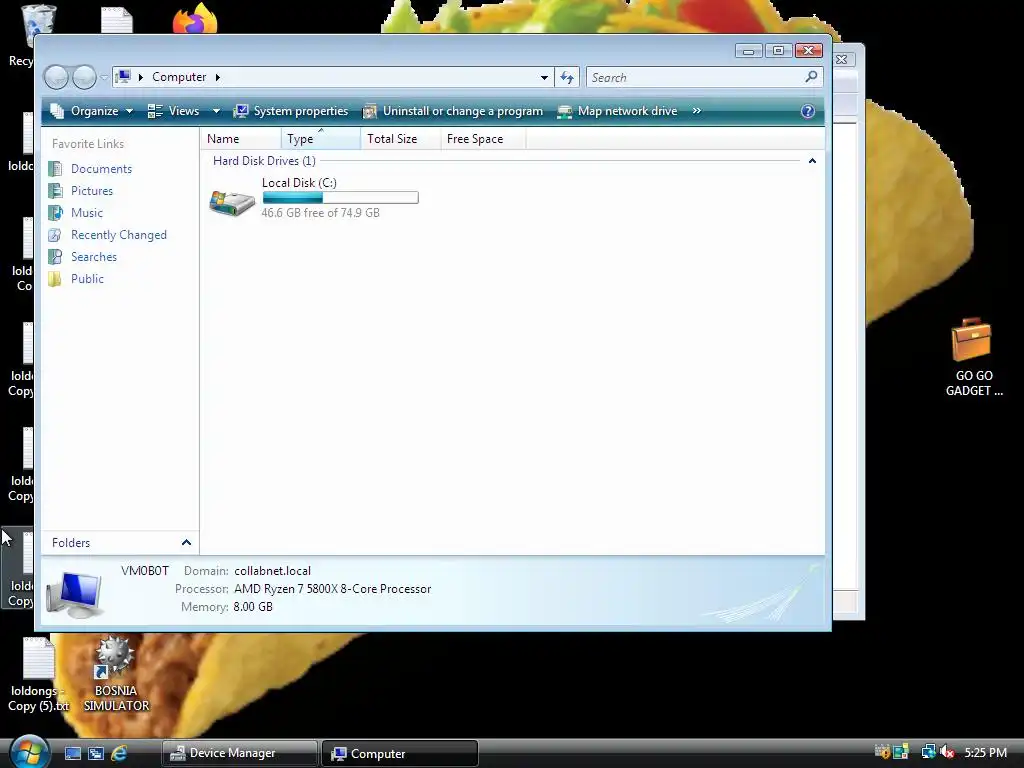Sort by the Free Space column
Screen dimensions: 1024x768
pos(483,138)
